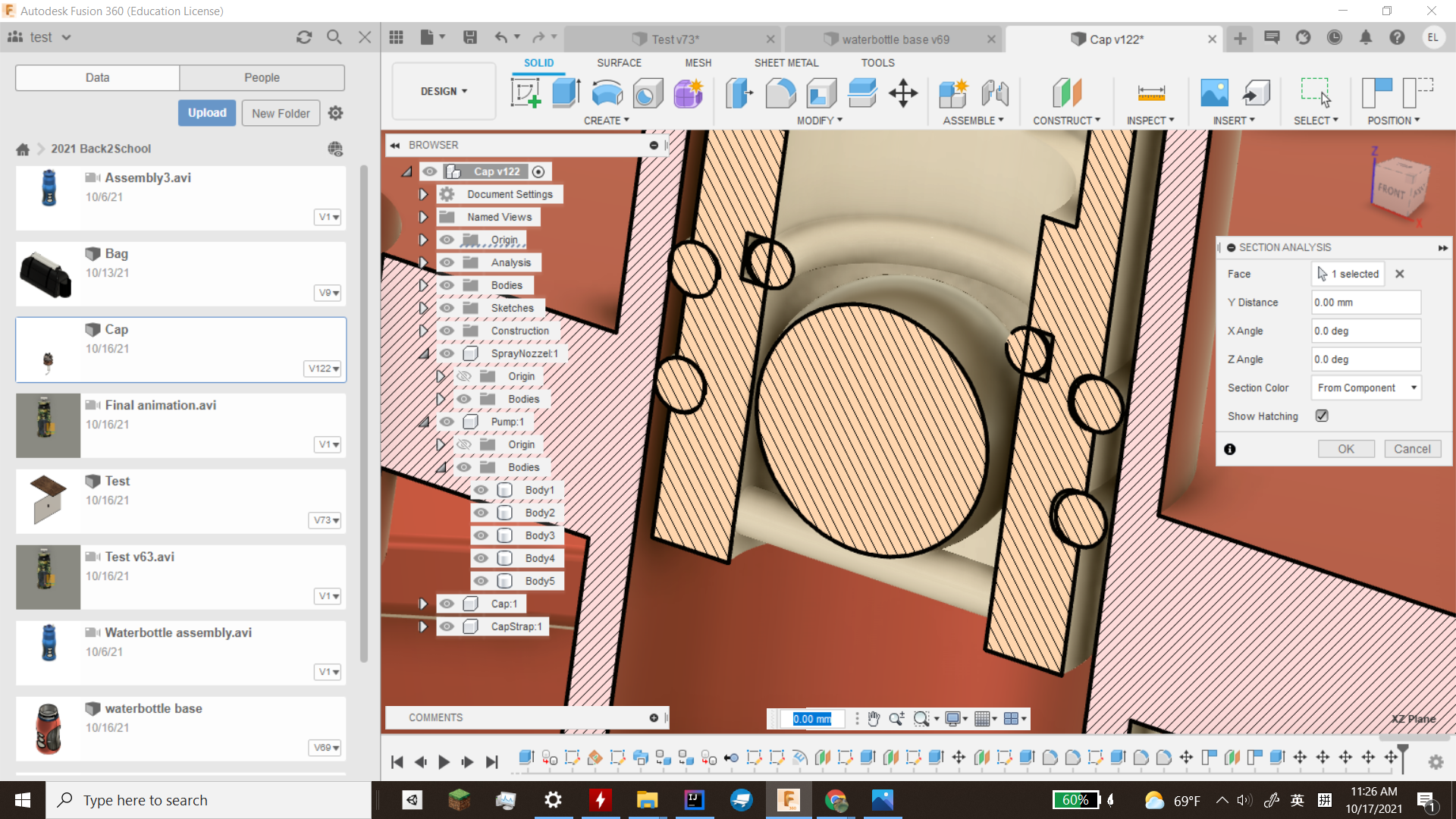Select the Fillet tool under Modify
Viewport: 1456px width, 819px height.
pos(781,93)
